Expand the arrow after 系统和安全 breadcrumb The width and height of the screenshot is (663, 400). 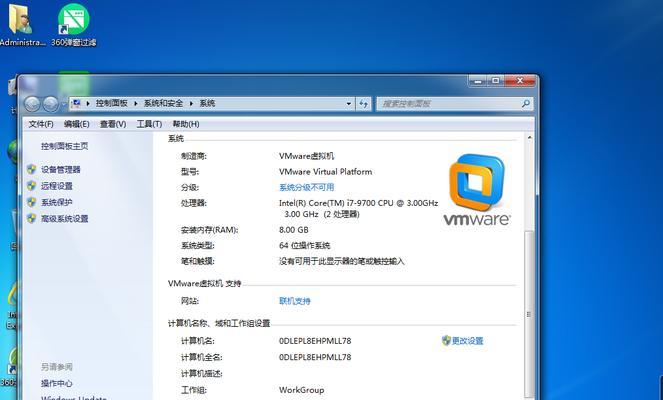click(x=191, y=104)
